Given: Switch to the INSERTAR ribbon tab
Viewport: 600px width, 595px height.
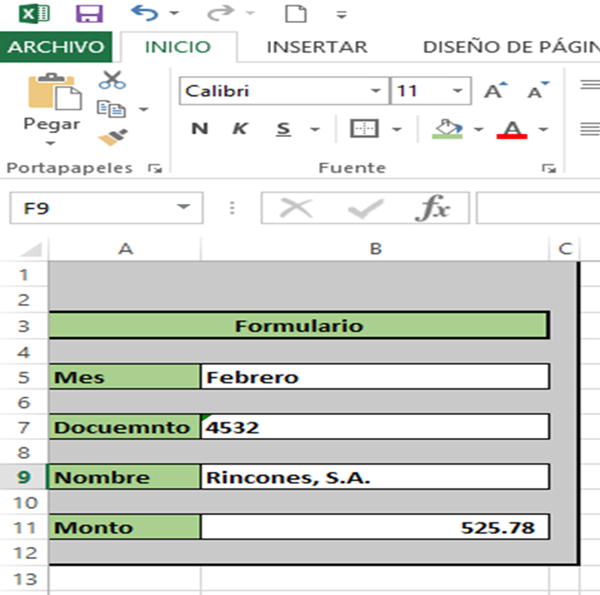Looking at the screenshot, I should pyautogui.click(x=317, y=47).
